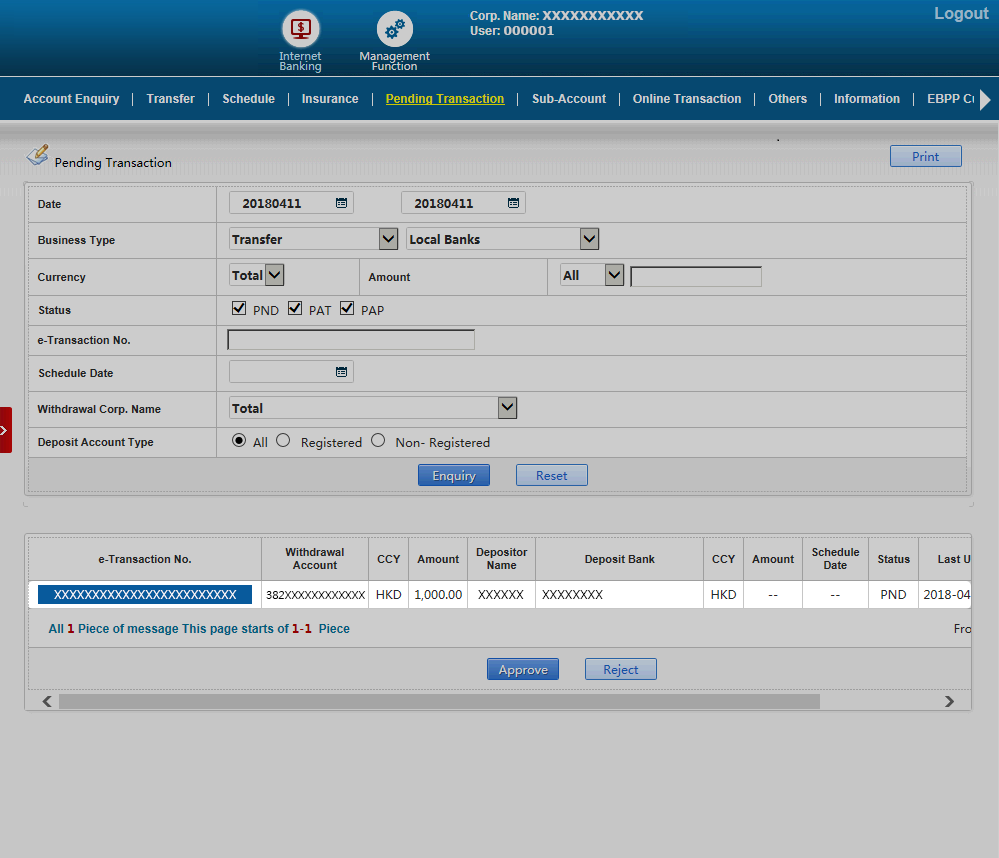Open Management Function gear icon

point(394,30)
